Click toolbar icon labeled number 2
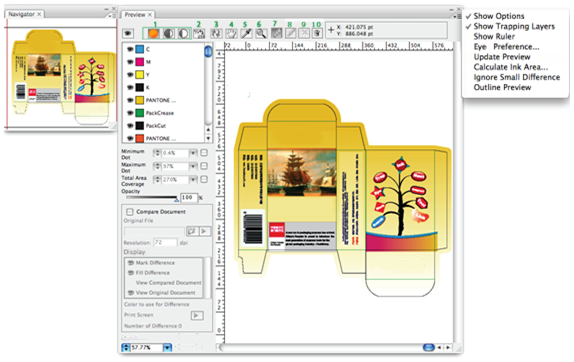 [x=199, y=34]
